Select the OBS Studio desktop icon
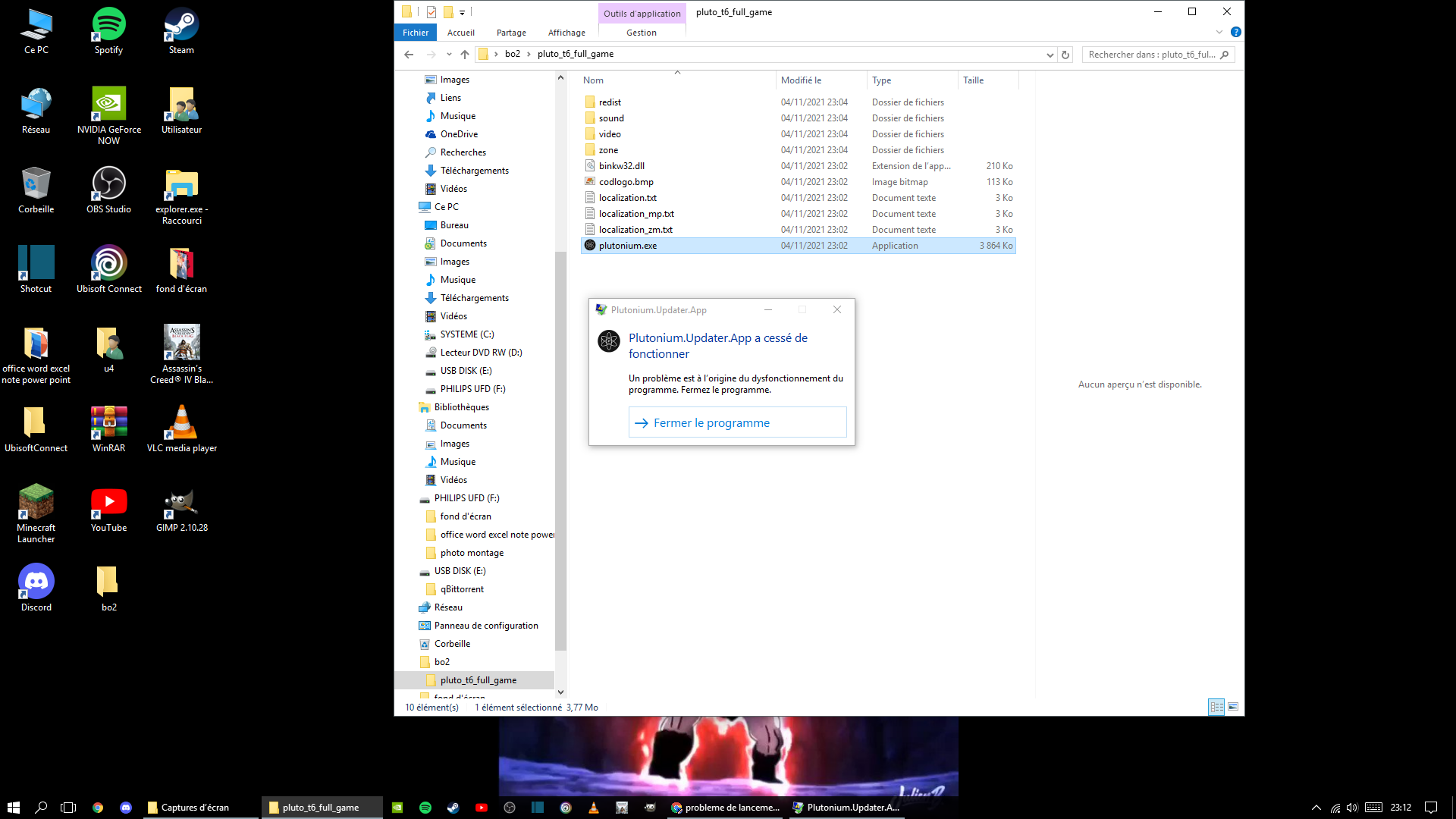The width and height of the screenshot is (1456, 819). tap(108, 190)
